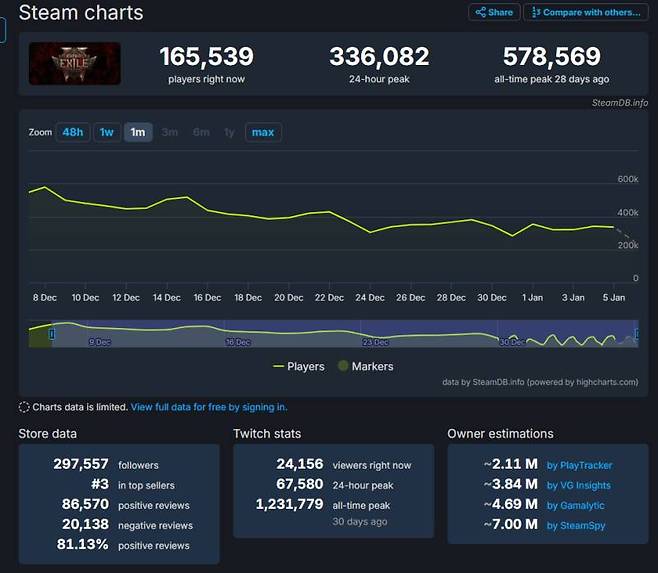Viewport: 658px width, 573px height.
Task: Click the 165,539 players right now figure
Action: pos(206,56)
